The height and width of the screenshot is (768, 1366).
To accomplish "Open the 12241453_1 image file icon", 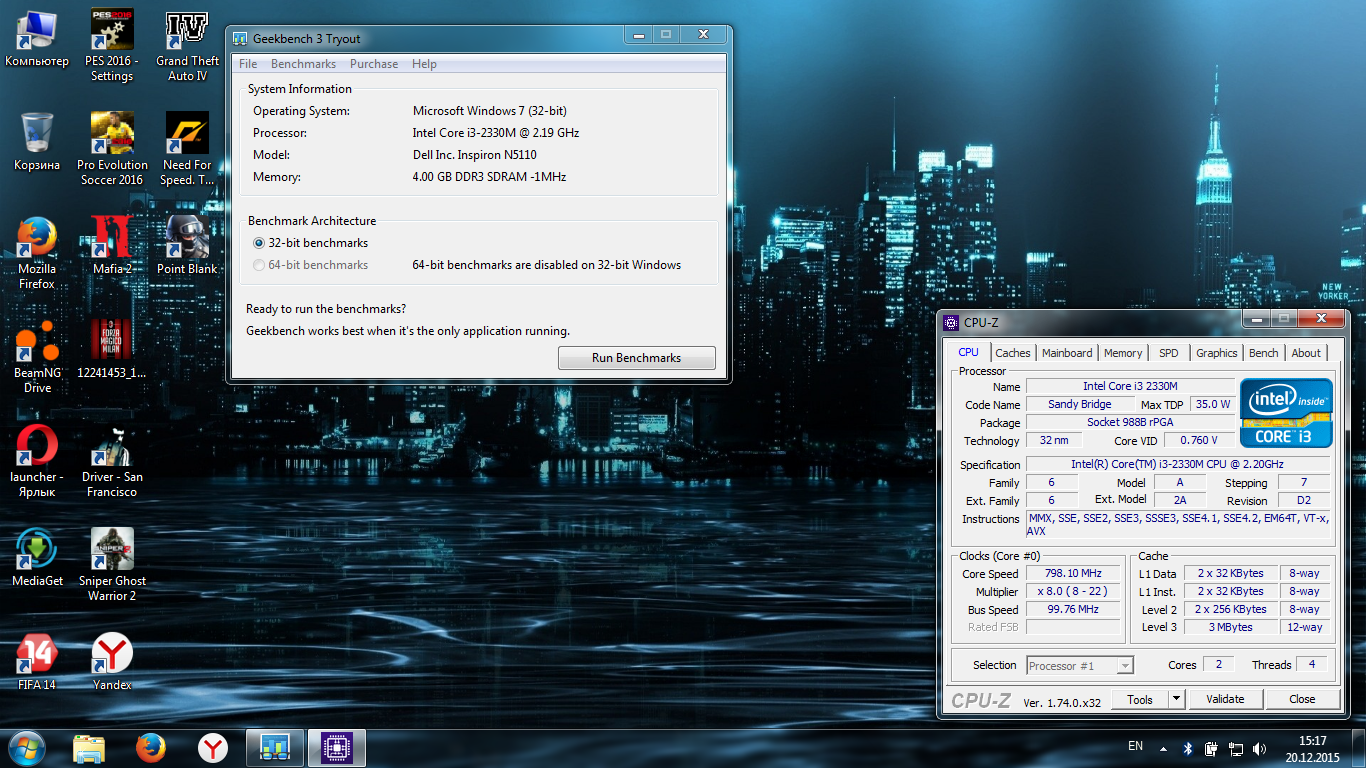I will 112,349.
